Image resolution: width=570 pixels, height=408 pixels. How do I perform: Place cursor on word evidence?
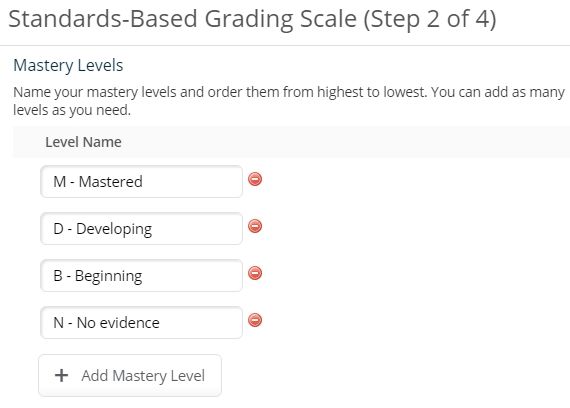click(x=129, y=323)
